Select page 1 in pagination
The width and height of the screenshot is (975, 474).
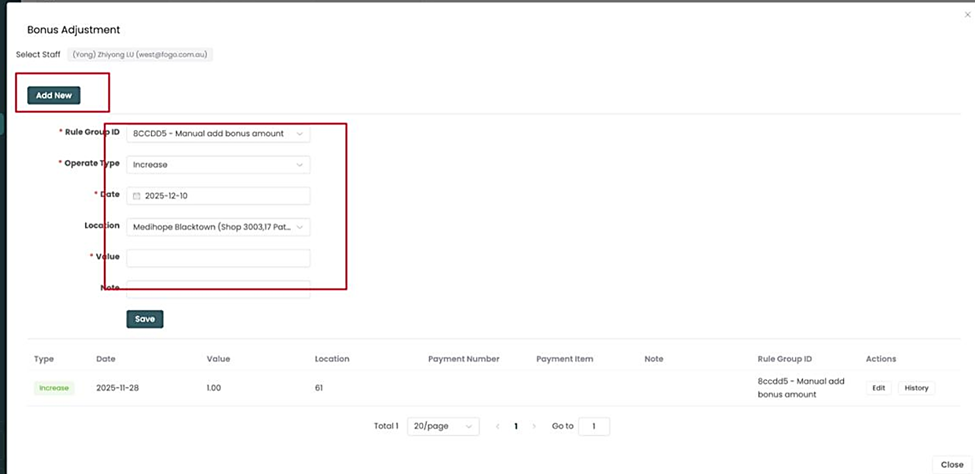point(516,426)
